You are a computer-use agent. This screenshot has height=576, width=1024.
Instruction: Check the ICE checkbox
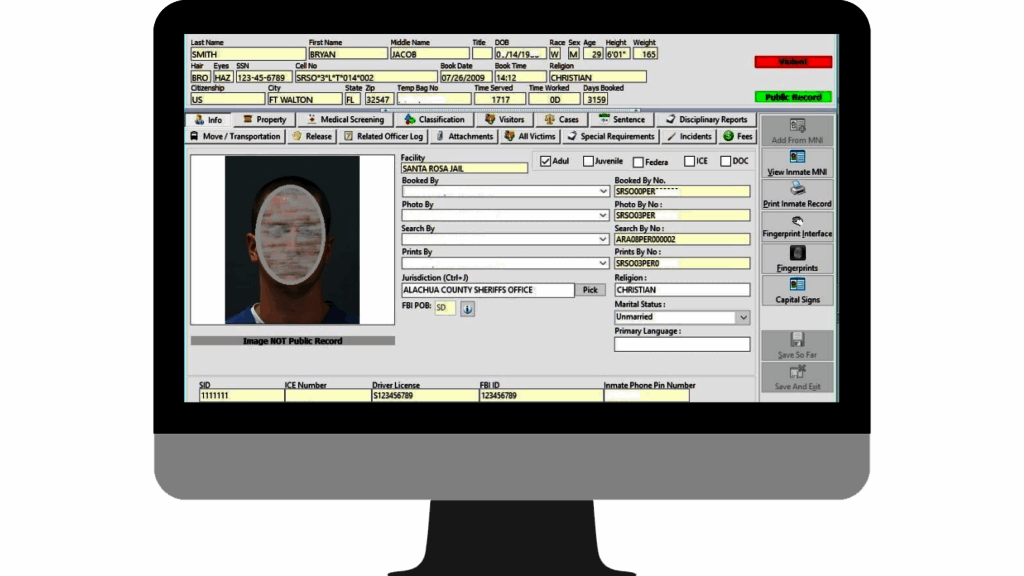[x=691, y=160]
